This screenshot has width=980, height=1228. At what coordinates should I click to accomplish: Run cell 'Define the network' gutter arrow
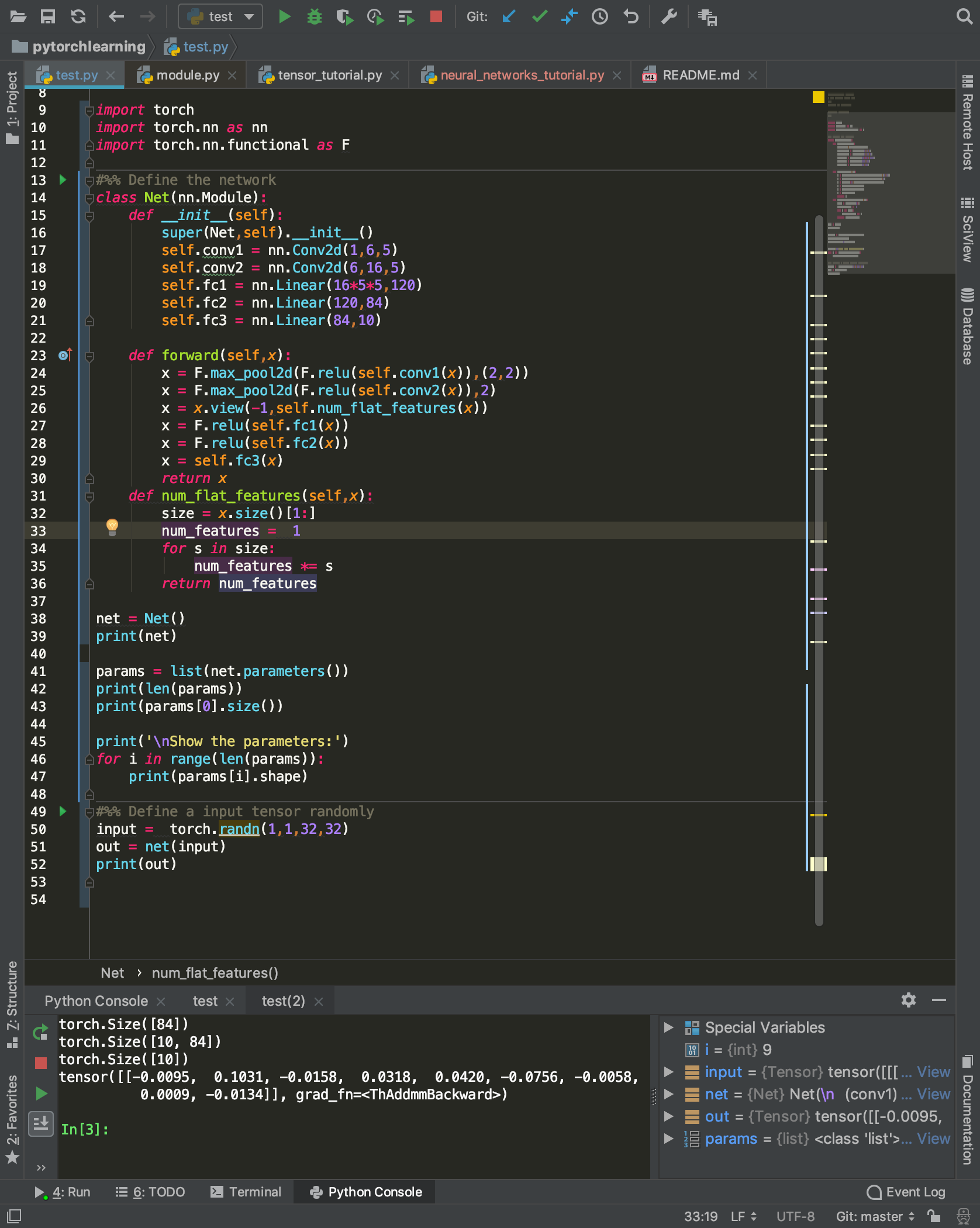tap(63, 180)
